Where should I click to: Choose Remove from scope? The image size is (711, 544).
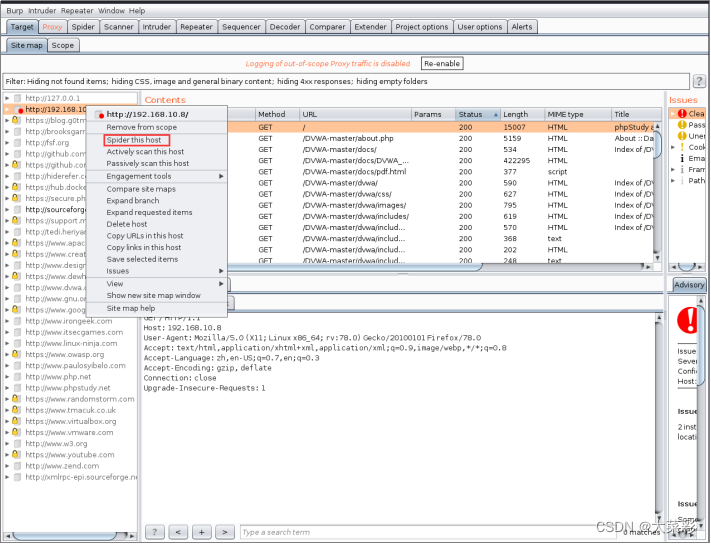[x=156, y=127]
